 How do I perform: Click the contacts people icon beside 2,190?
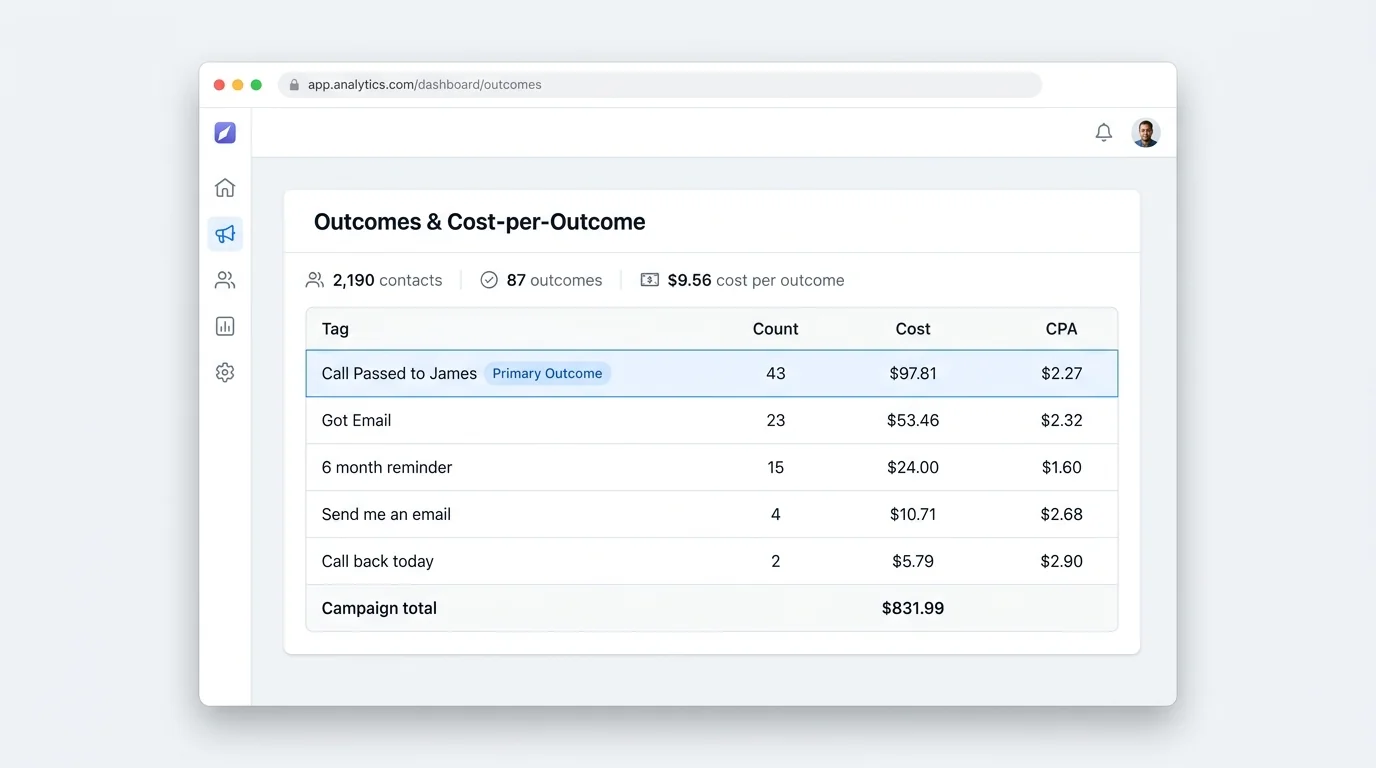tap(315, 280)
